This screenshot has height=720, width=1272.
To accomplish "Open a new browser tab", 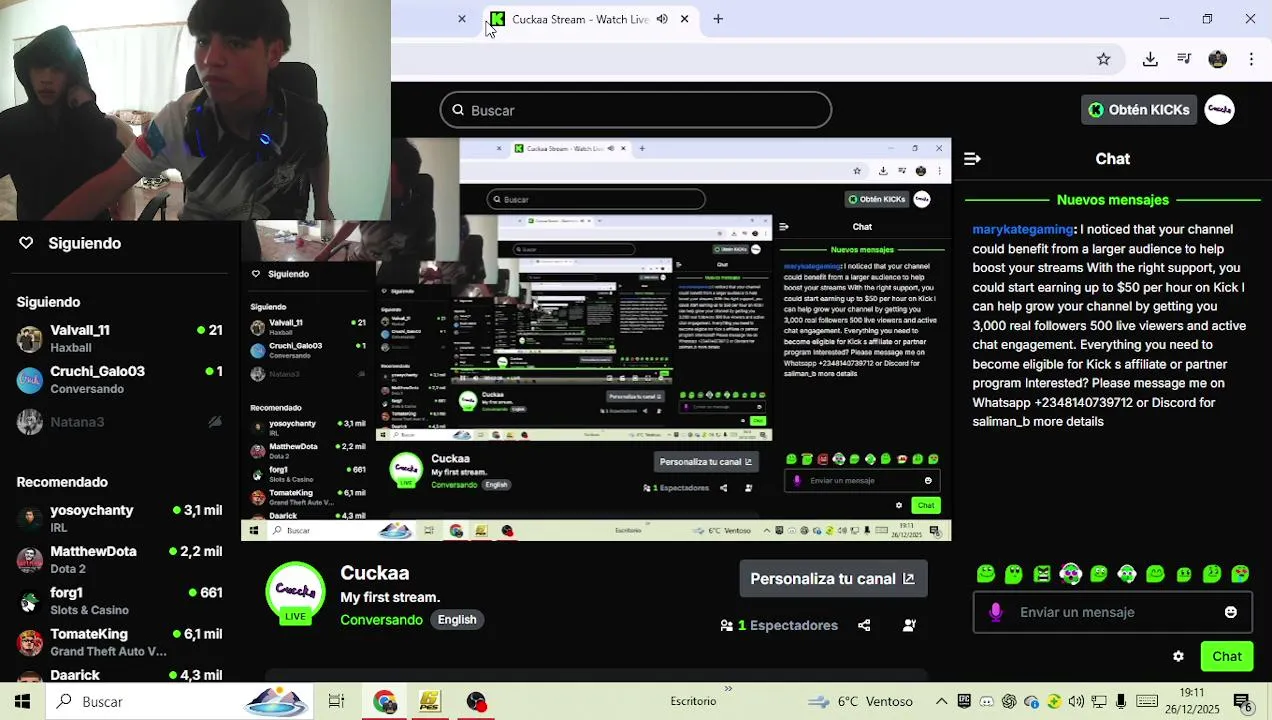I will click(x=718, y=19).
